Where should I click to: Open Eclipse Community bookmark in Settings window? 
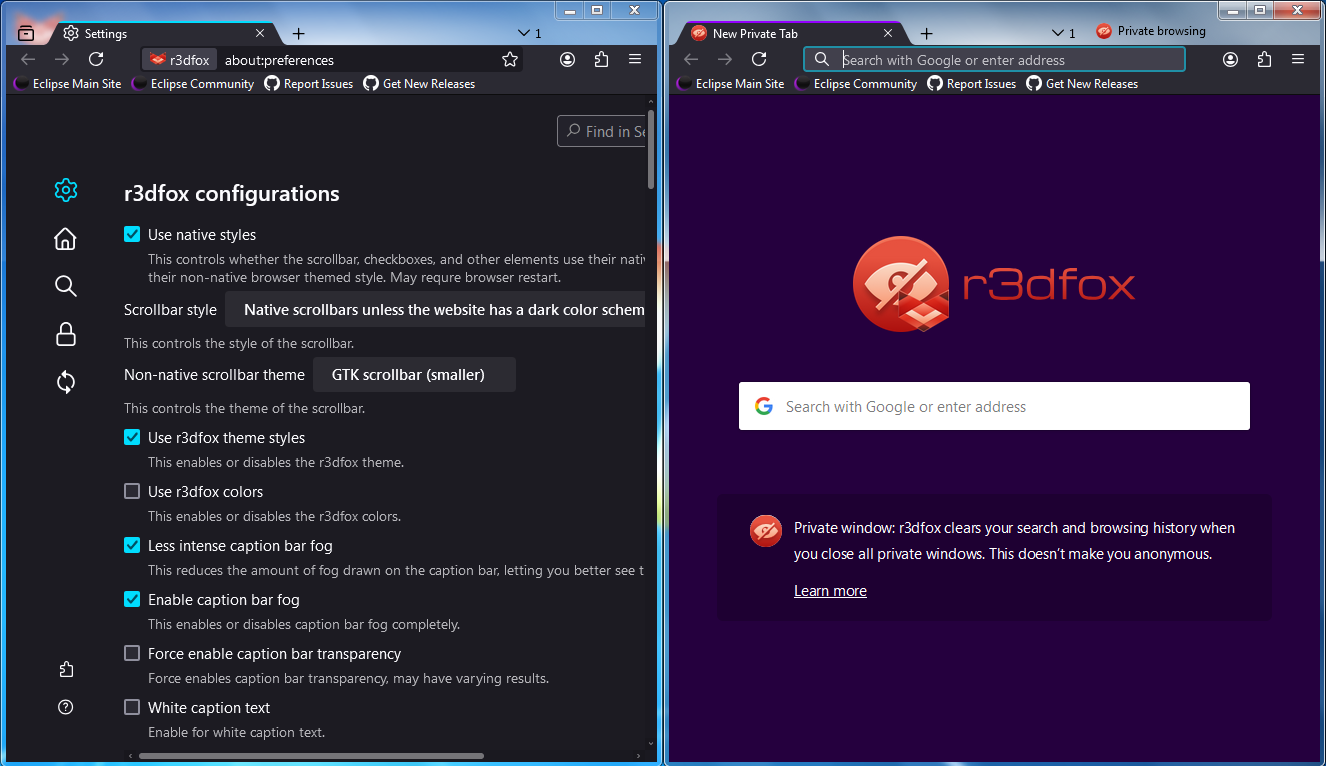click(x=194, y=84)
